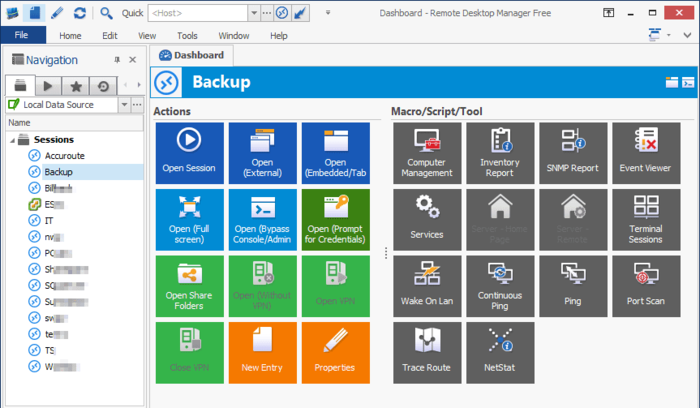This screenshot has width=700, height=408.
Task: Toggle auto-hide pin on Navigation panel
Action: click(x=117, y=60)
